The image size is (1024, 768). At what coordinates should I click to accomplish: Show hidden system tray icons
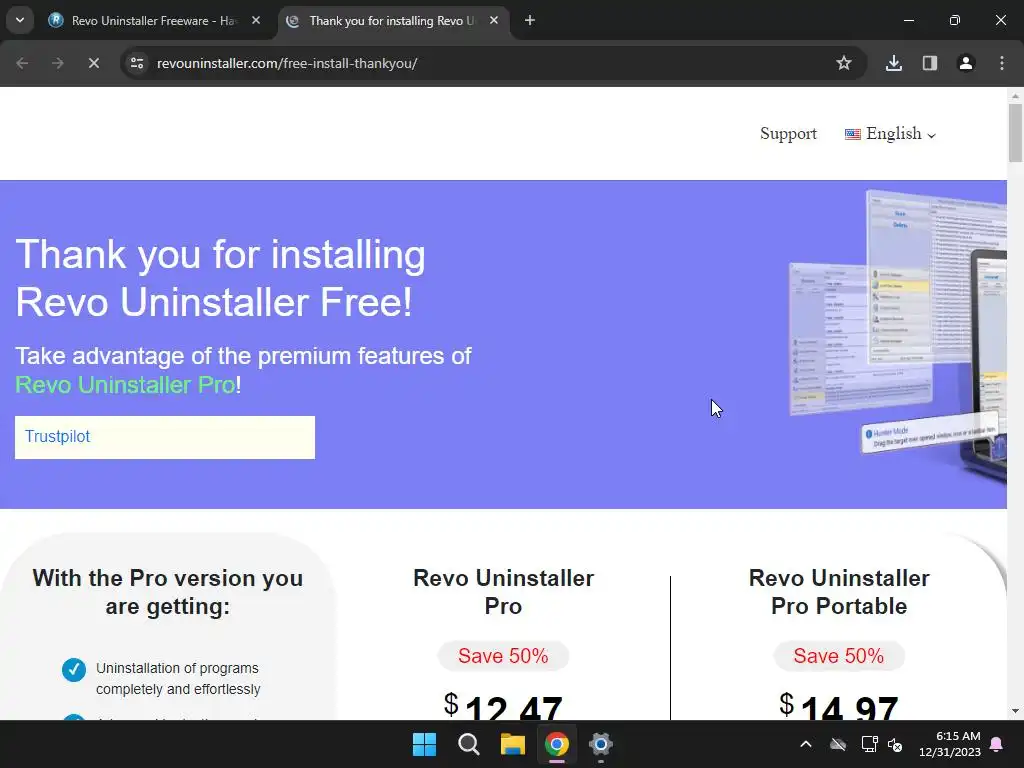pyautogui.click(x=806, y=744)
